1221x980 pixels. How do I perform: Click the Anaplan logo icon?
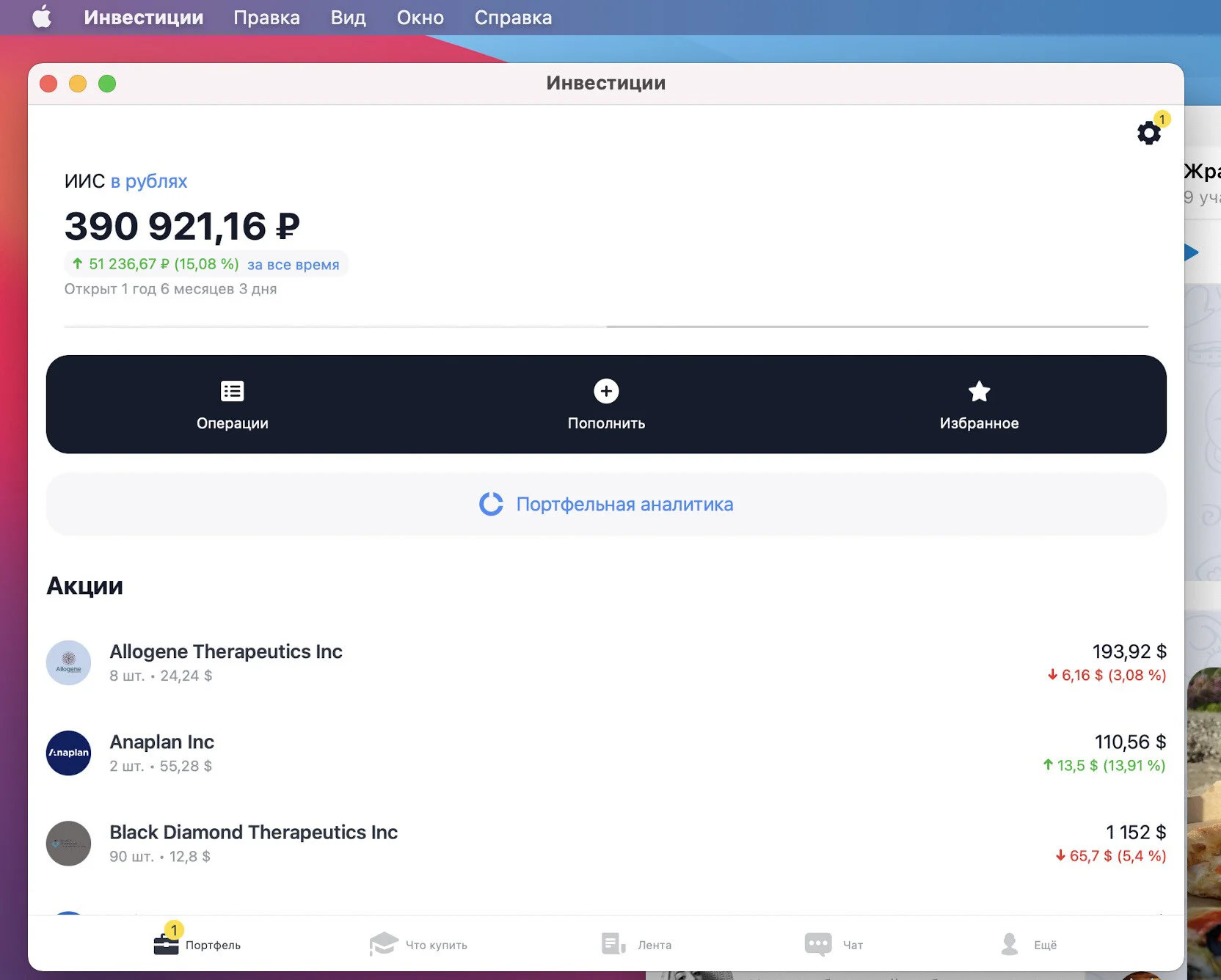pyautogui.click(x=68, y=753)
